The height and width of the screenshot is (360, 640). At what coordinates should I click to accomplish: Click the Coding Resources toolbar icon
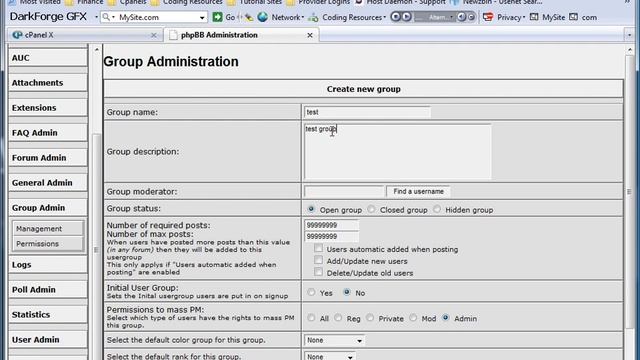point(313,17)
